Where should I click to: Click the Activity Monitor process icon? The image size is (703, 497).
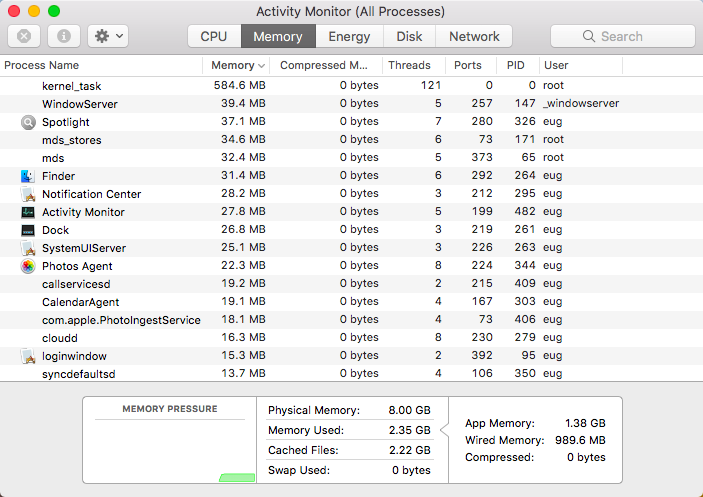pyautogui.click(x=28, y=212)
